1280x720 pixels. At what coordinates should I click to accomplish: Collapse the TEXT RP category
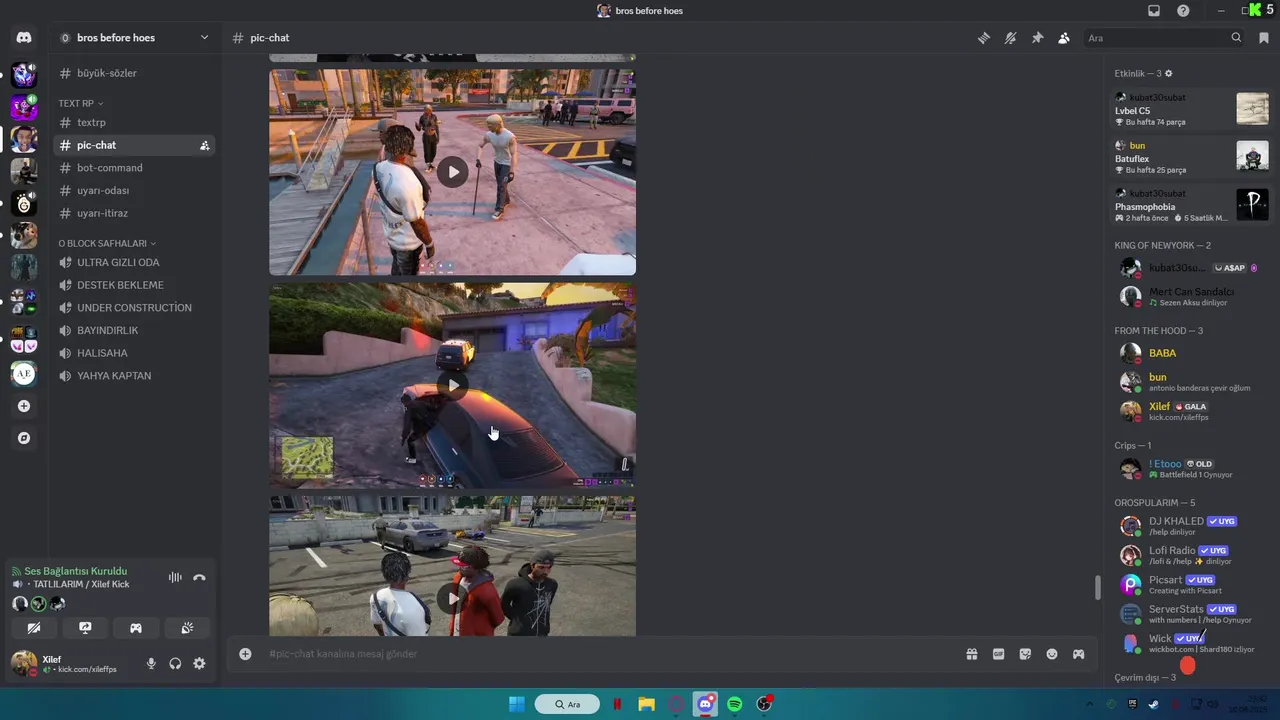tap(81, 103)
